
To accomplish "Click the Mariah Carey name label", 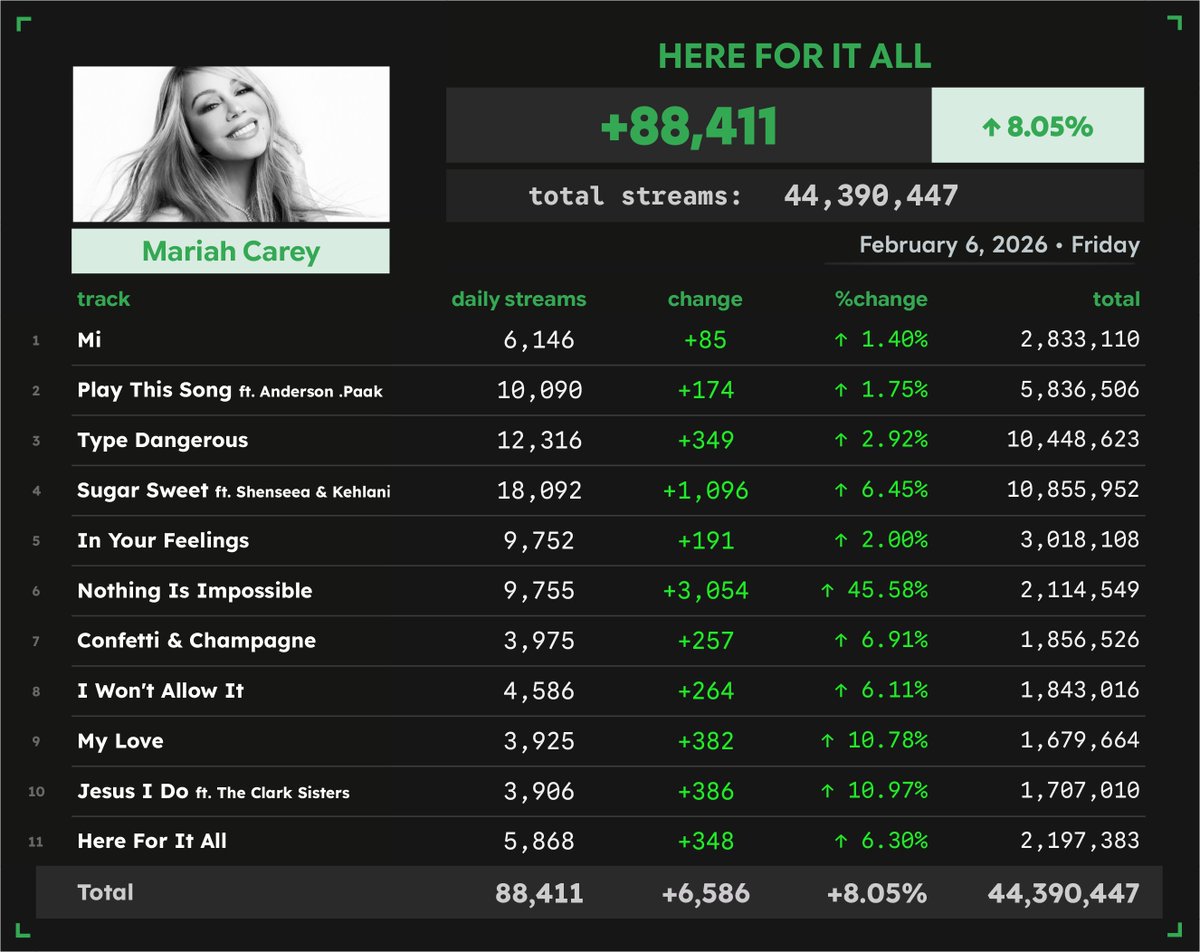I will pos(231,251).
